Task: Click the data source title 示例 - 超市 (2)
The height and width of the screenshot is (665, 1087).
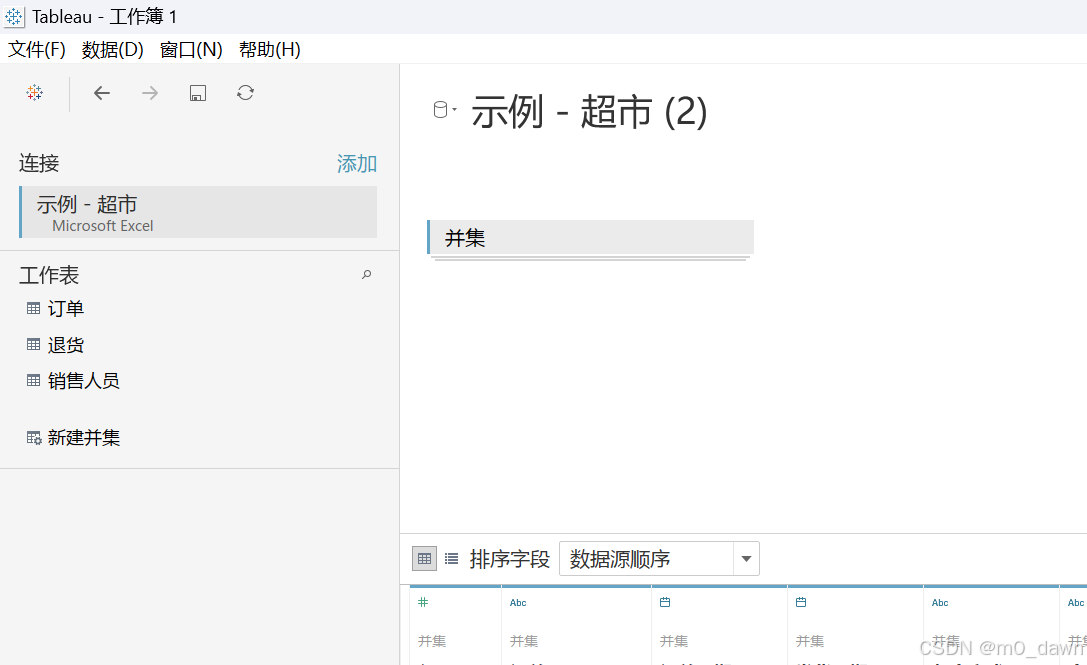Action: coord(589,111)
